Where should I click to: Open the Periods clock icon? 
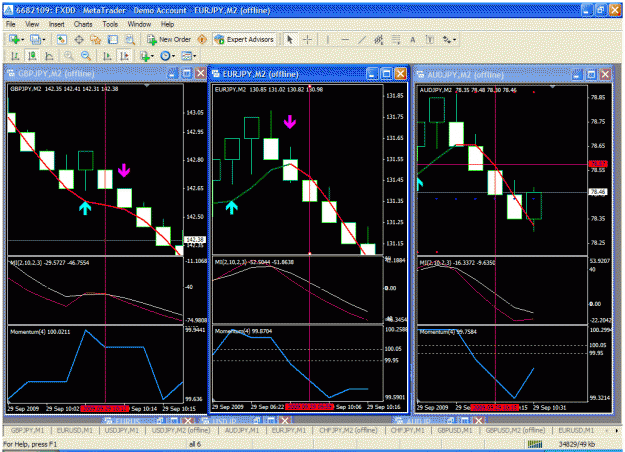(165, 56)
